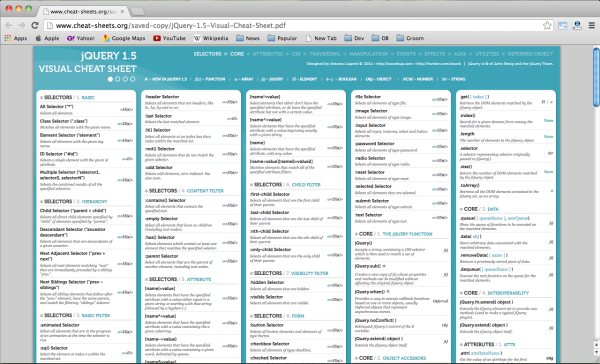Click the 'jQuery.fn.extend( object )' entry
600x364 pixels.
click(x=486, y=302)
